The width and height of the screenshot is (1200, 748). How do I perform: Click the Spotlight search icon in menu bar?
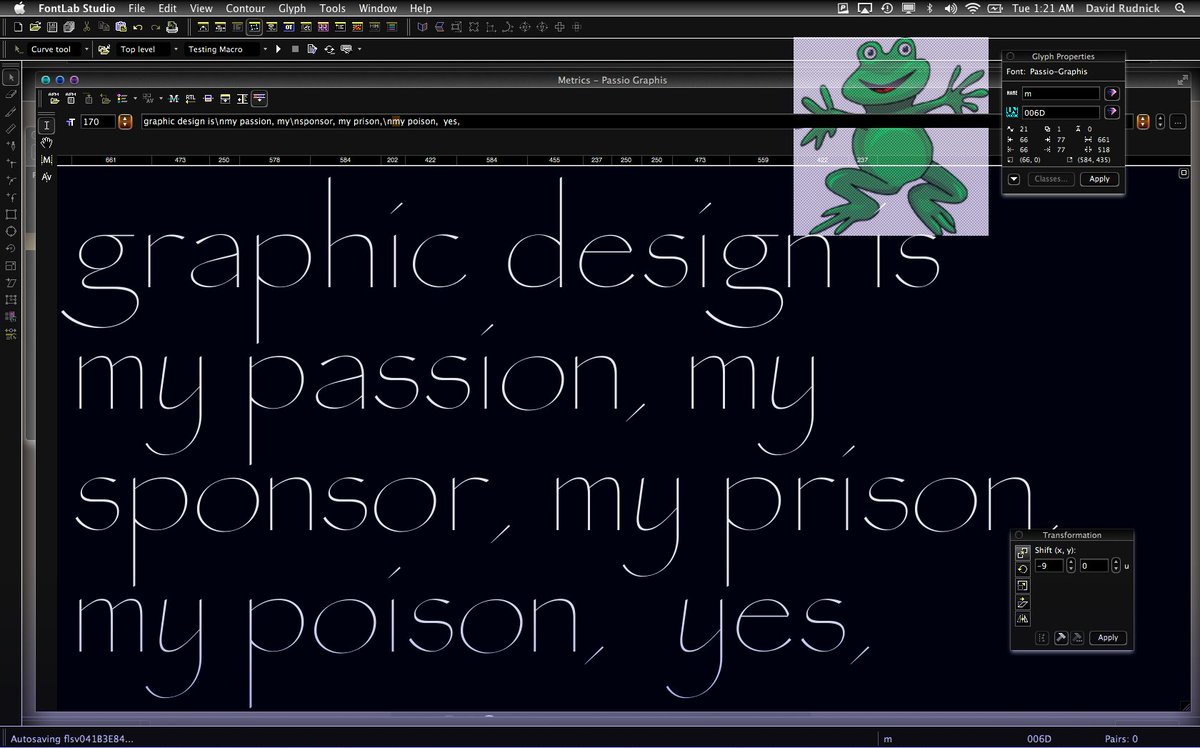pos(1180,8)
